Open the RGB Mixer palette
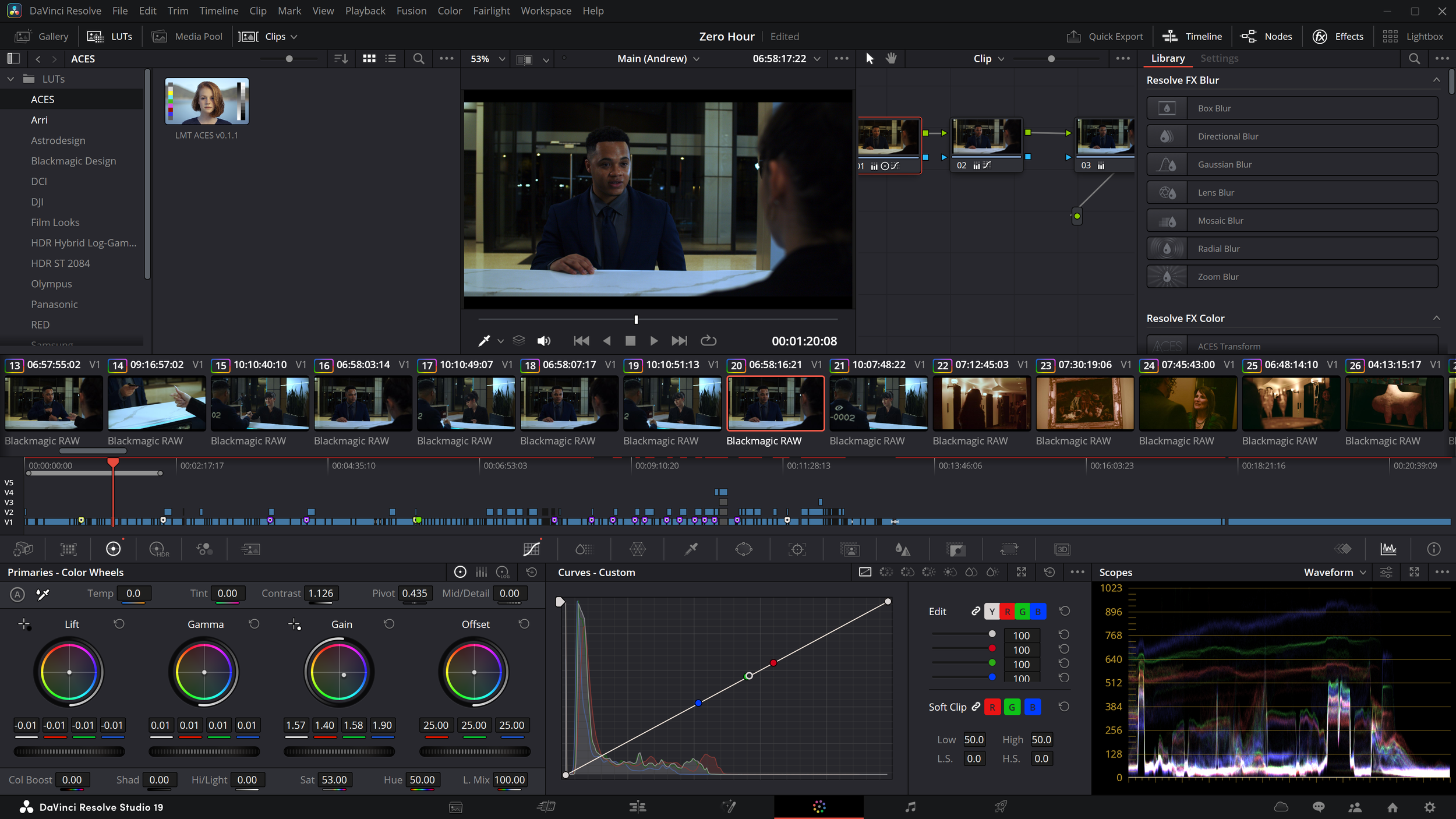This screenshot has width=1456, height=819. [x=204, y=549]
